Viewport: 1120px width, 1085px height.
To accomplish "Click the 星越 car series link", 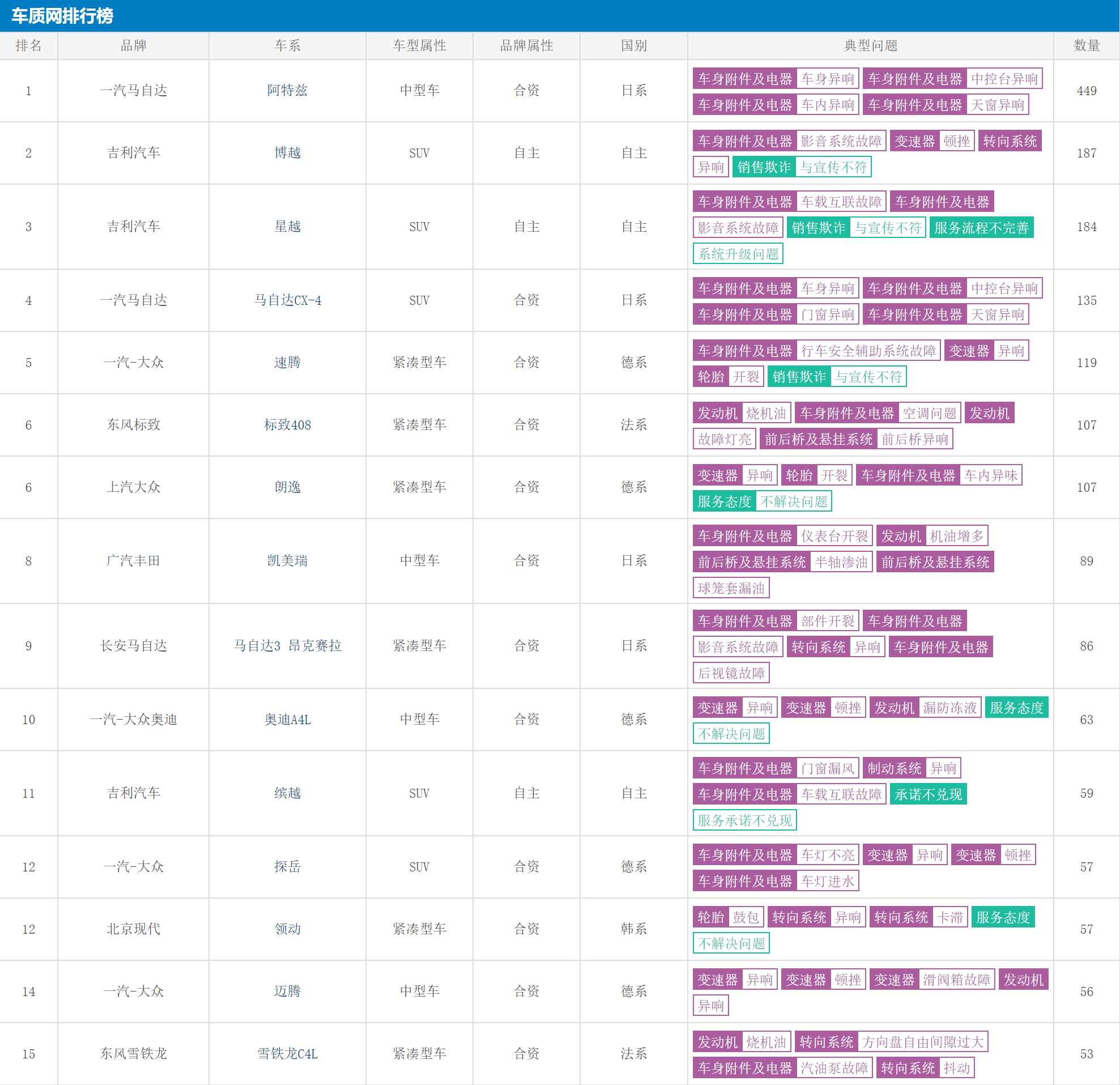I will (x=287, y=226).
